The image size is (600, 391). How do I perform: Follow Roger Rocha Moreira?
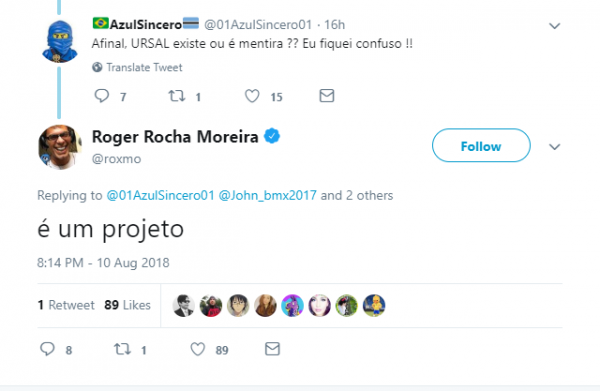click(x=481, y=145)
